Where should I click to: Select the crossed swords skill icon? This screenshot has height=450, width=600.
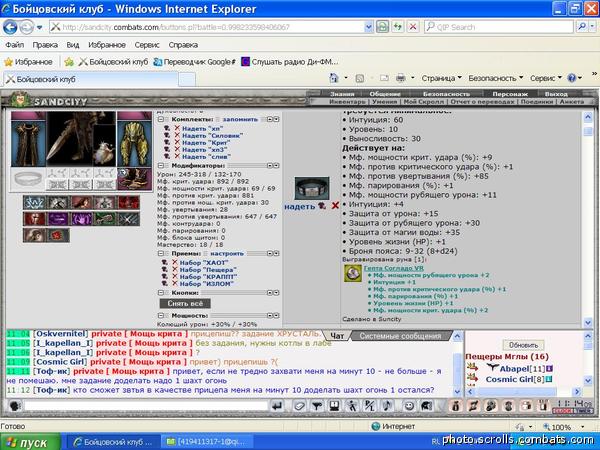pos(129,219)
